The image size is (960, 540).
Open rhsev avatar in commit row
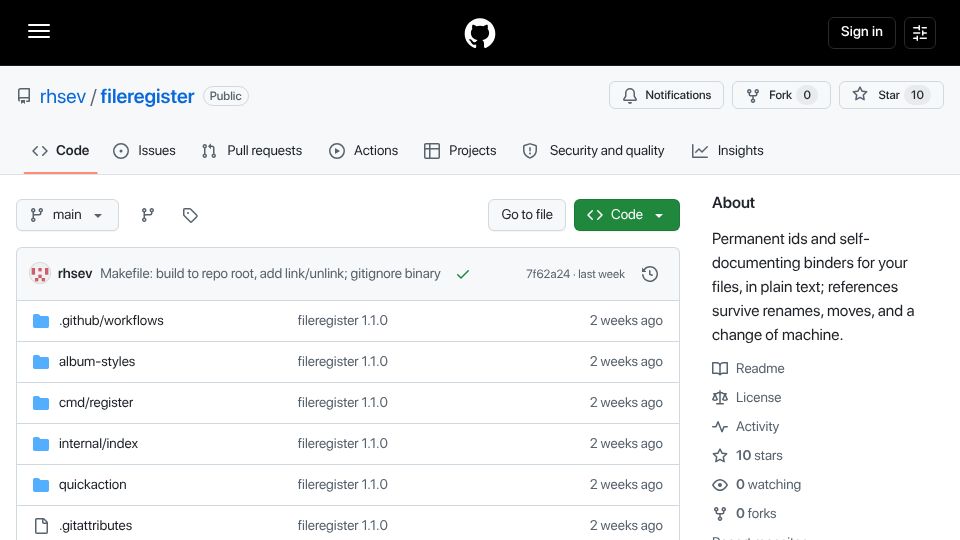[x=40, y=274]
